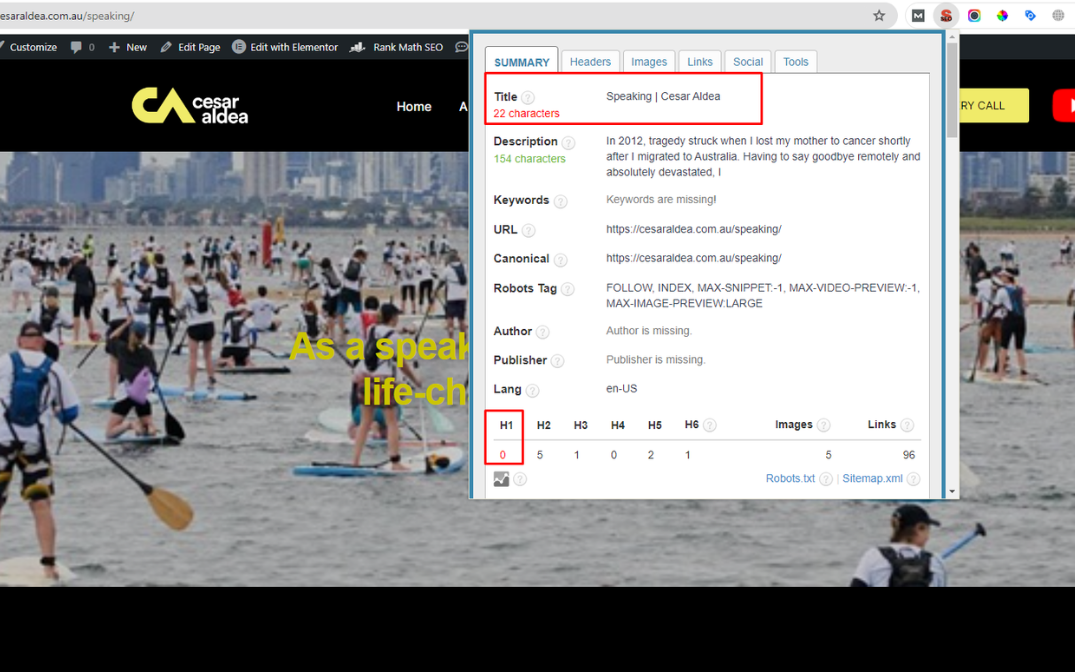Open the Robots.txt link
The height and width of the screenshot is (672, 1075).
click(790, 479)
